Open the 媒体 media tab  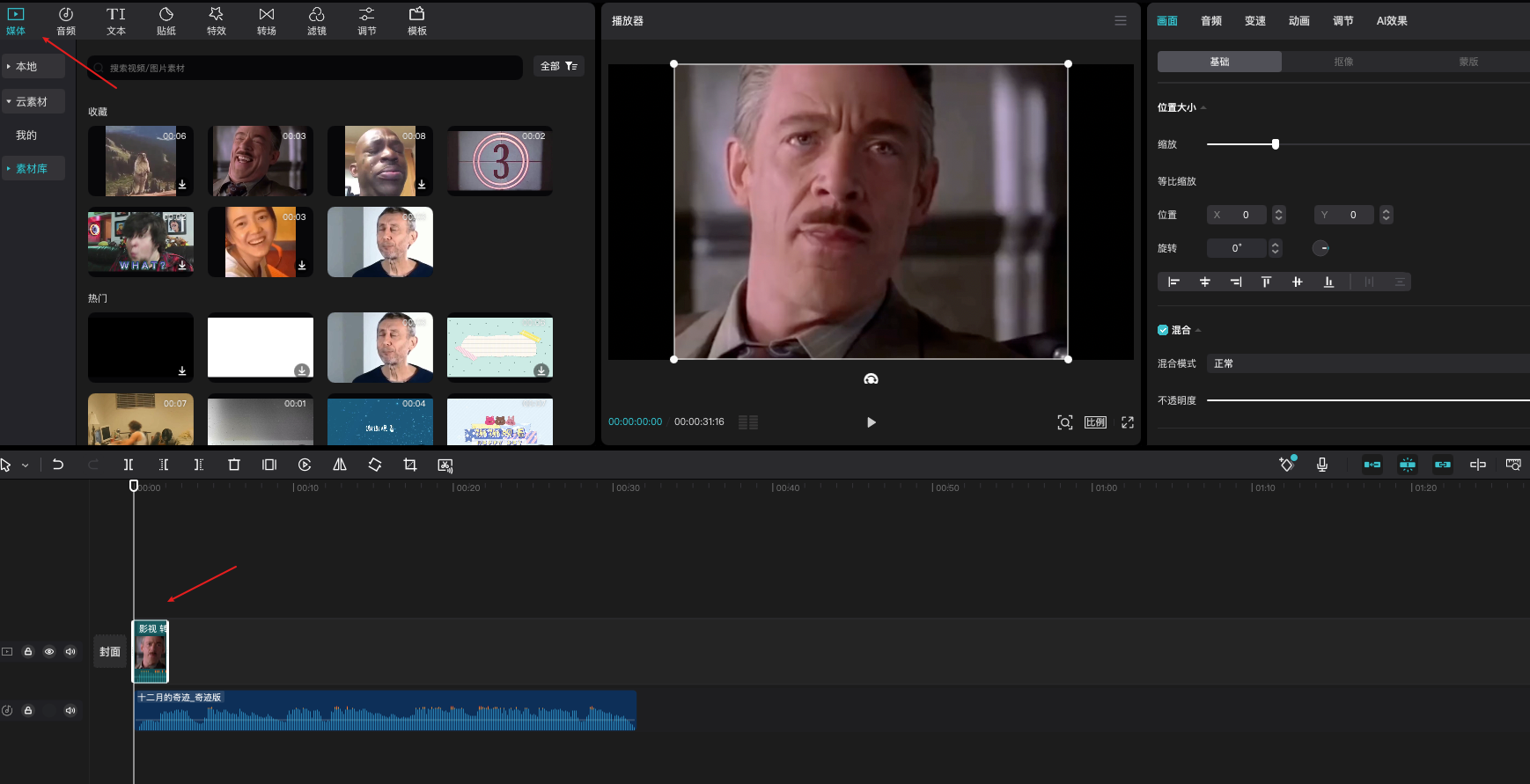(x=16, y=21)
